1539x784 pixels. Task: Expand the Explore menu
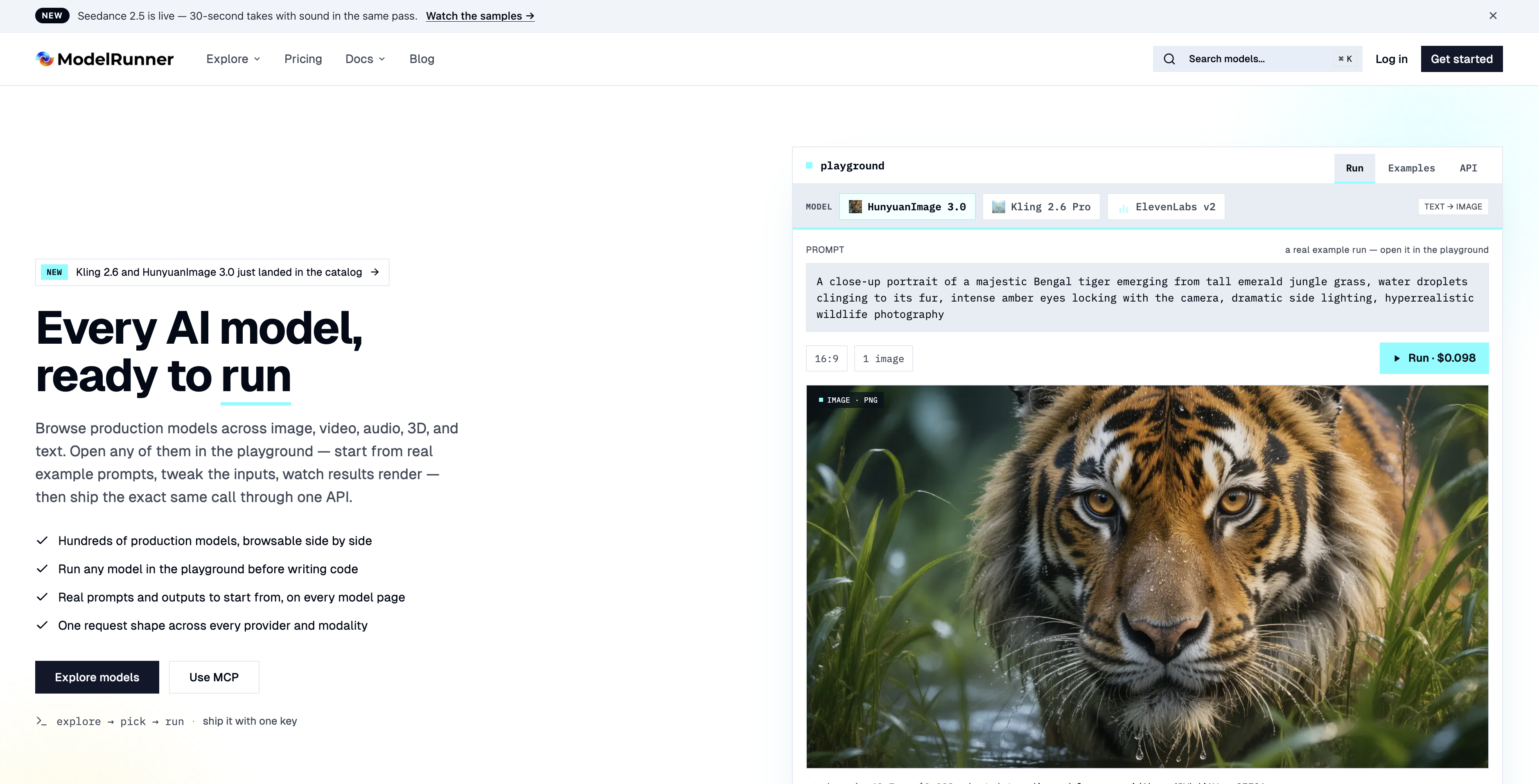click(x=233, y=59)
